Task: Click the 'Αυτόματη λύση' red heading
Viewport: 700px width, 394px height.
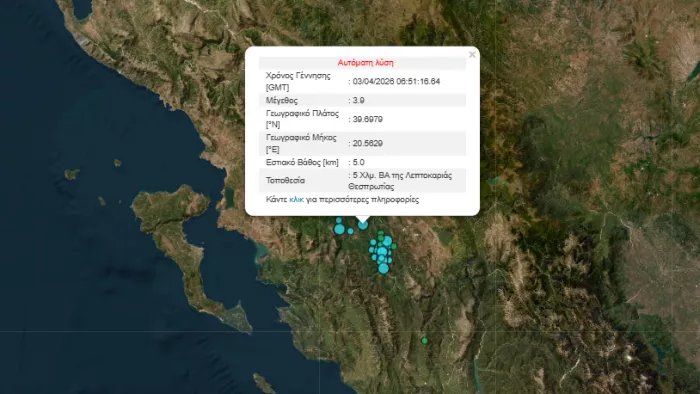Action: [365, 62]
